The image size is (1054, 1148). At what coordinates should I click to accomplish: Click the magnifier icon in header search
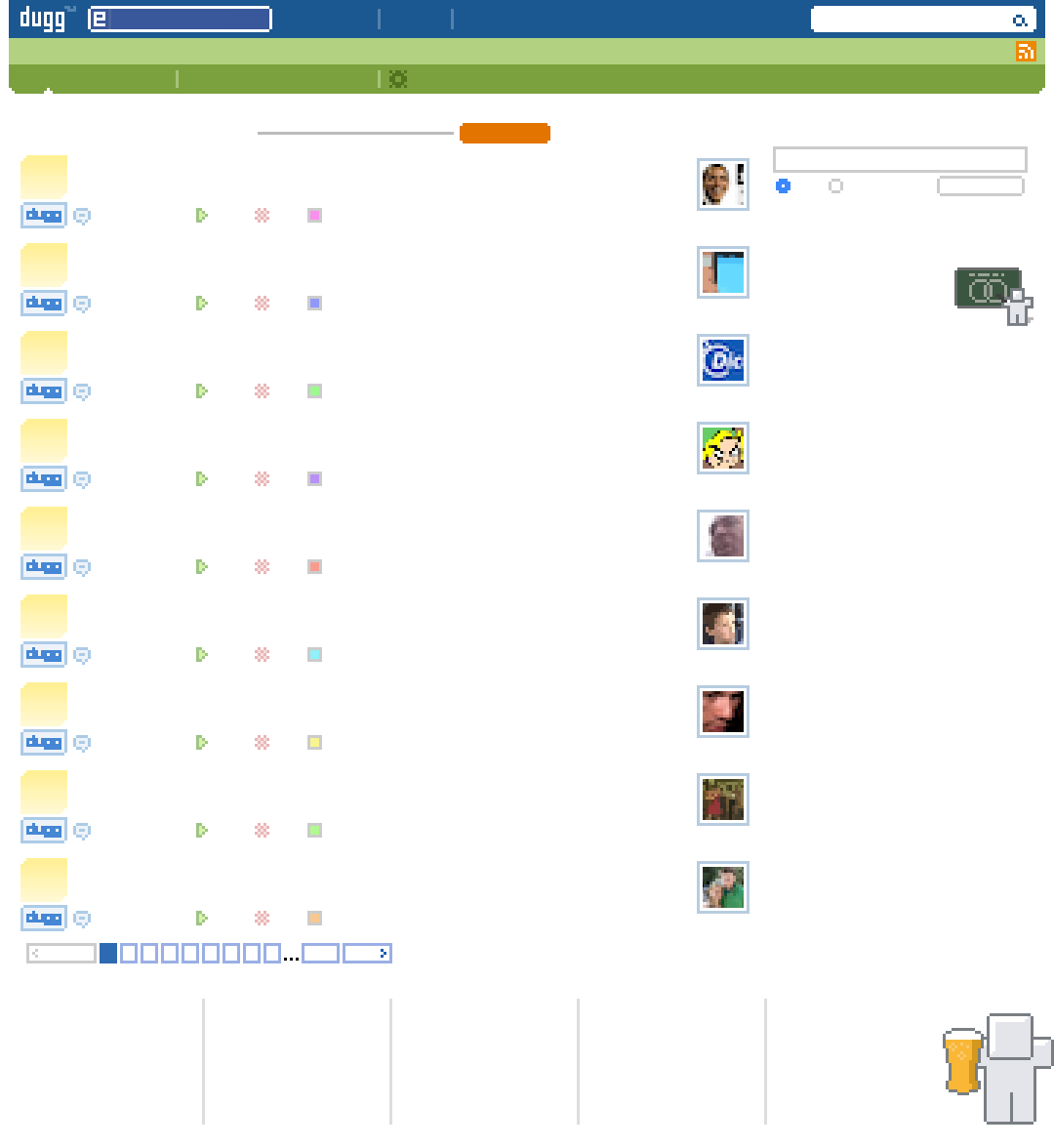pyautogui.click(x=1020, y=20)
